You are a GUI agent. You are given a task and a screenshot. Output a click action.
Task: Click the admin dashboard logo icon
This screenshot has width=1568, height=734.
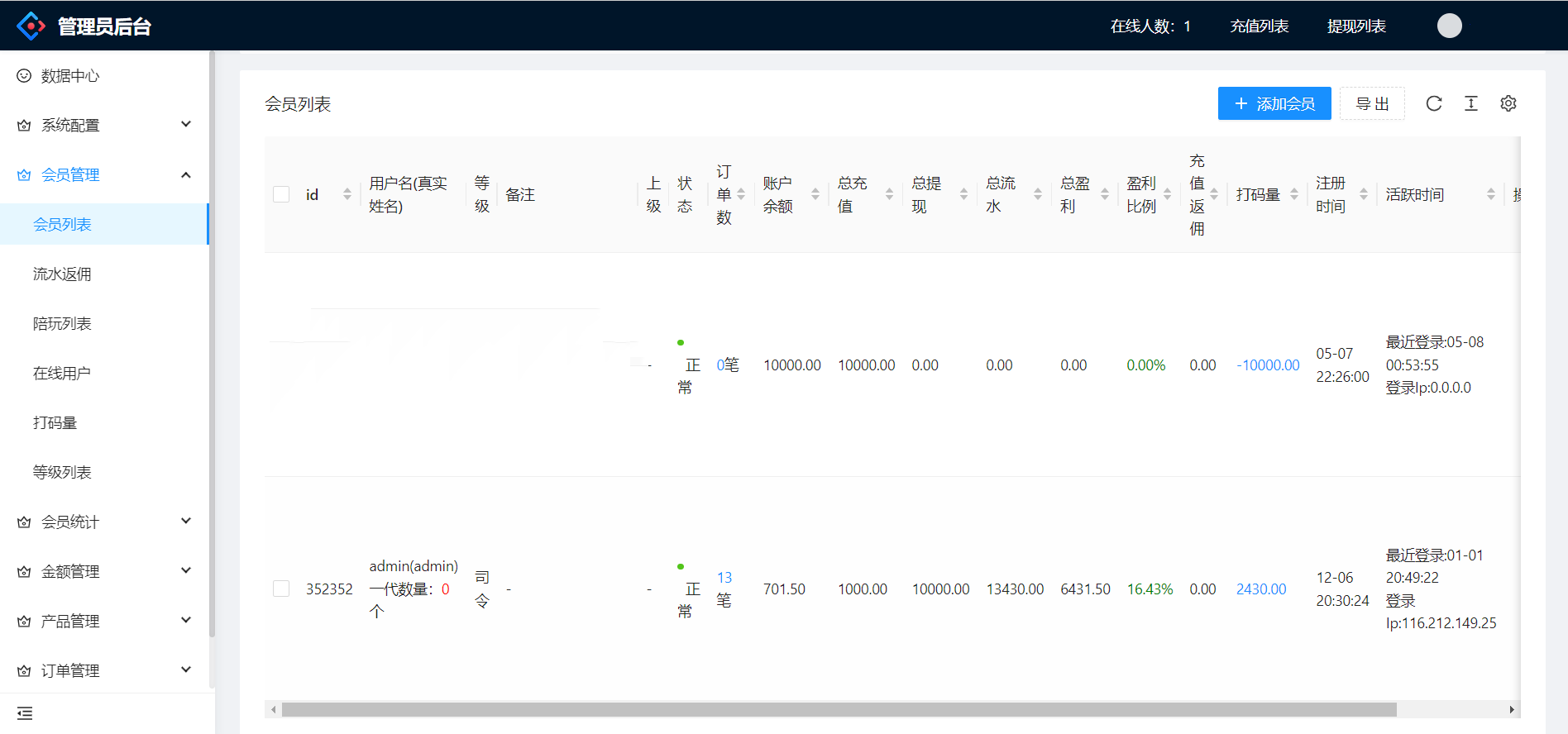pos(31,26)
